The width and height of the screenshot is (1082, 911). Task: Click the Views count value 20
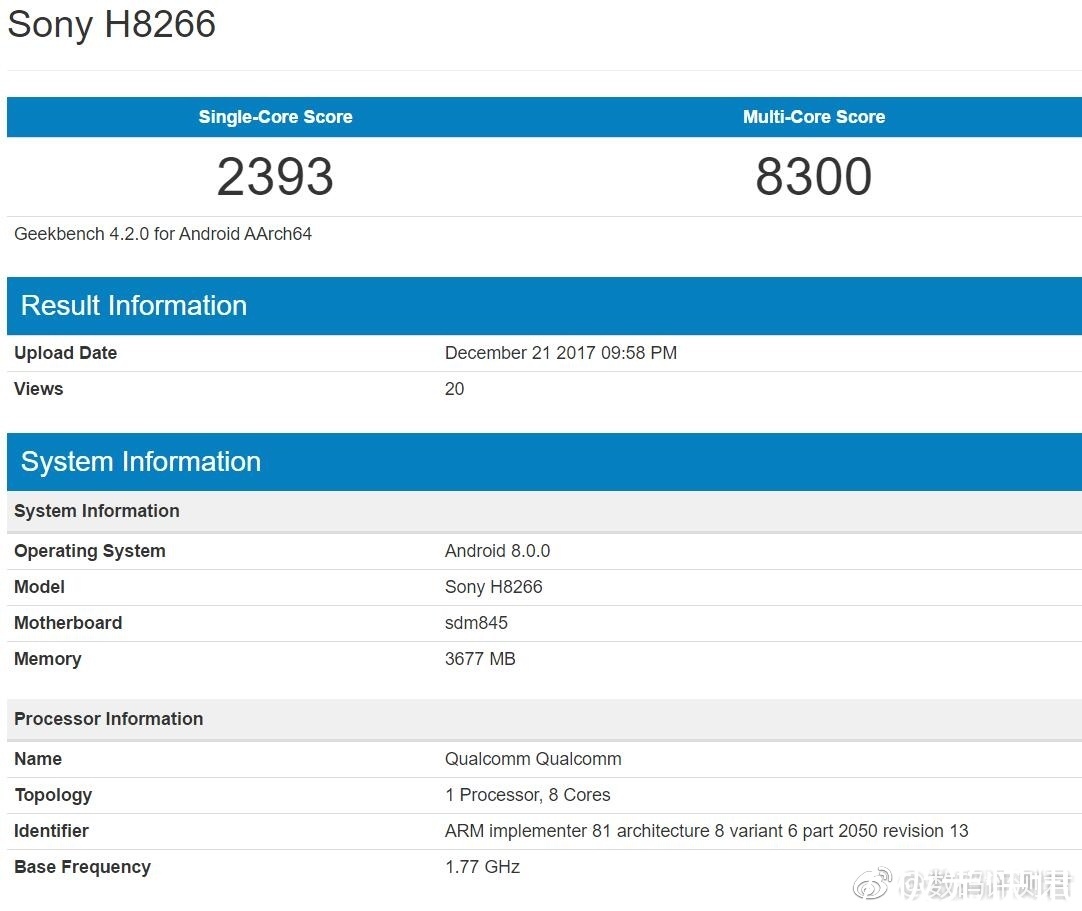(x=454, y=389)
